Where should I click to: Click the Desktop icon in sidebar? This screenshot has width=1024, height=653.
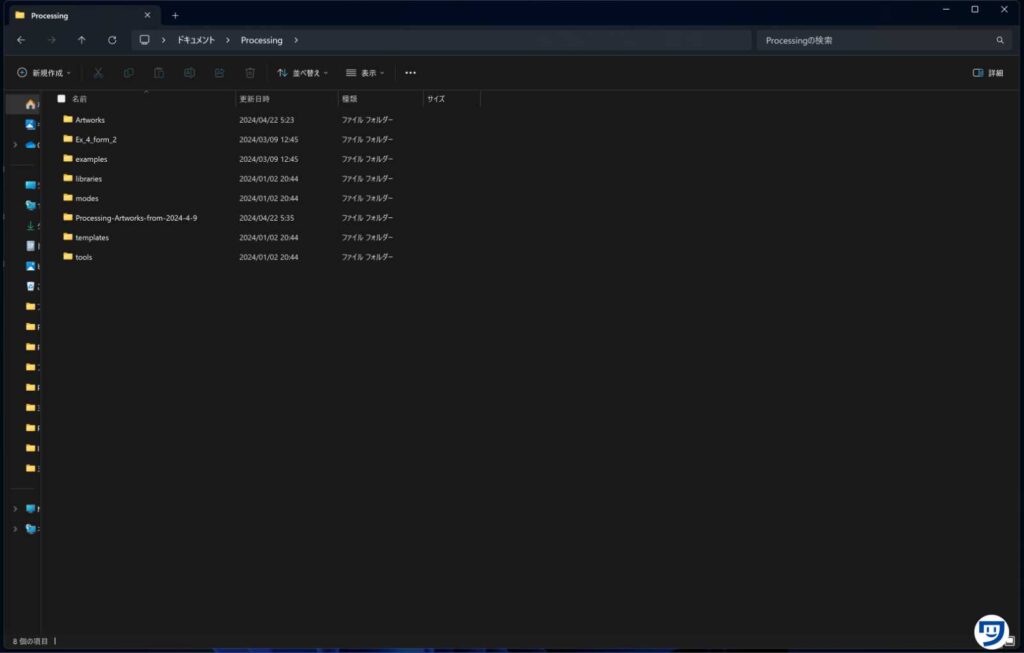point(30,185)
